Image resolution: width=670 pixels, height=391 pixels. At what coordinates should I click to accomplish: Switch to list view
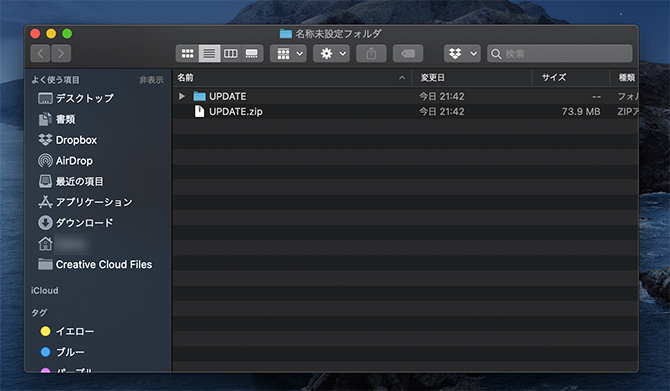point(209,53)
